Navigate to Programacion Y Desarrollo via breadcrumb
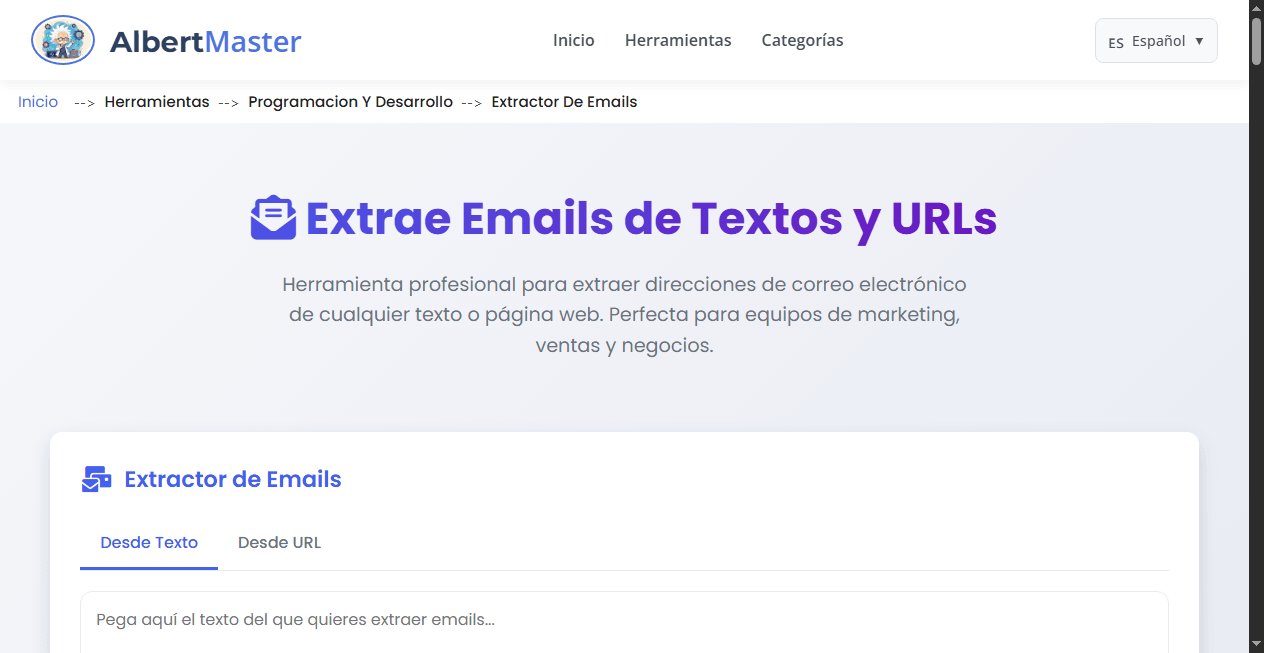This screenshot has height=653, width=1264. tap(350, 101)
